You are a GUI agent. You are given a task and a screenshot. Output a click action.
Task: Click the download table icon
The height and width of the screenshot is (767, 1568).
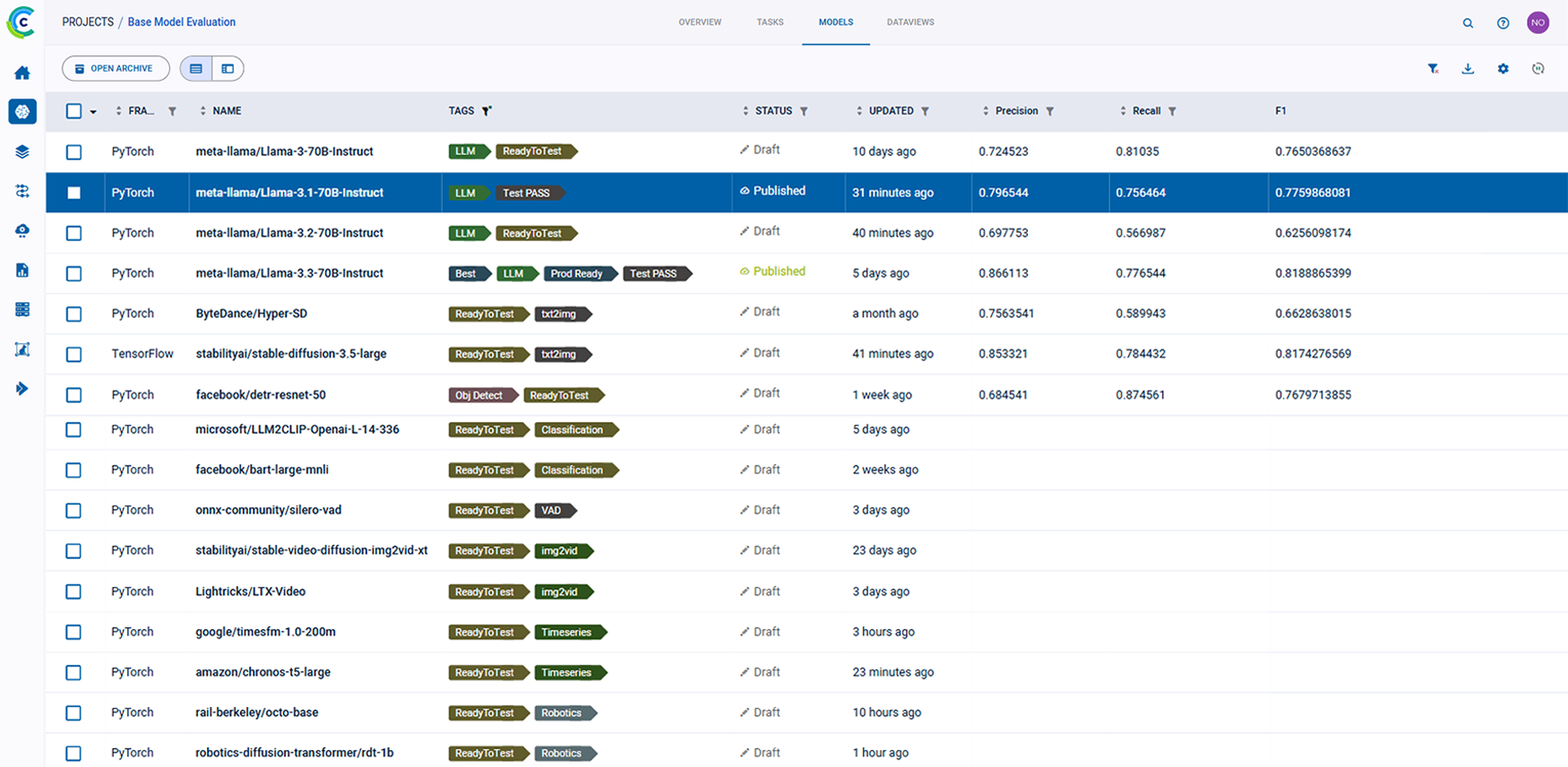click(x=1468, y=69)
